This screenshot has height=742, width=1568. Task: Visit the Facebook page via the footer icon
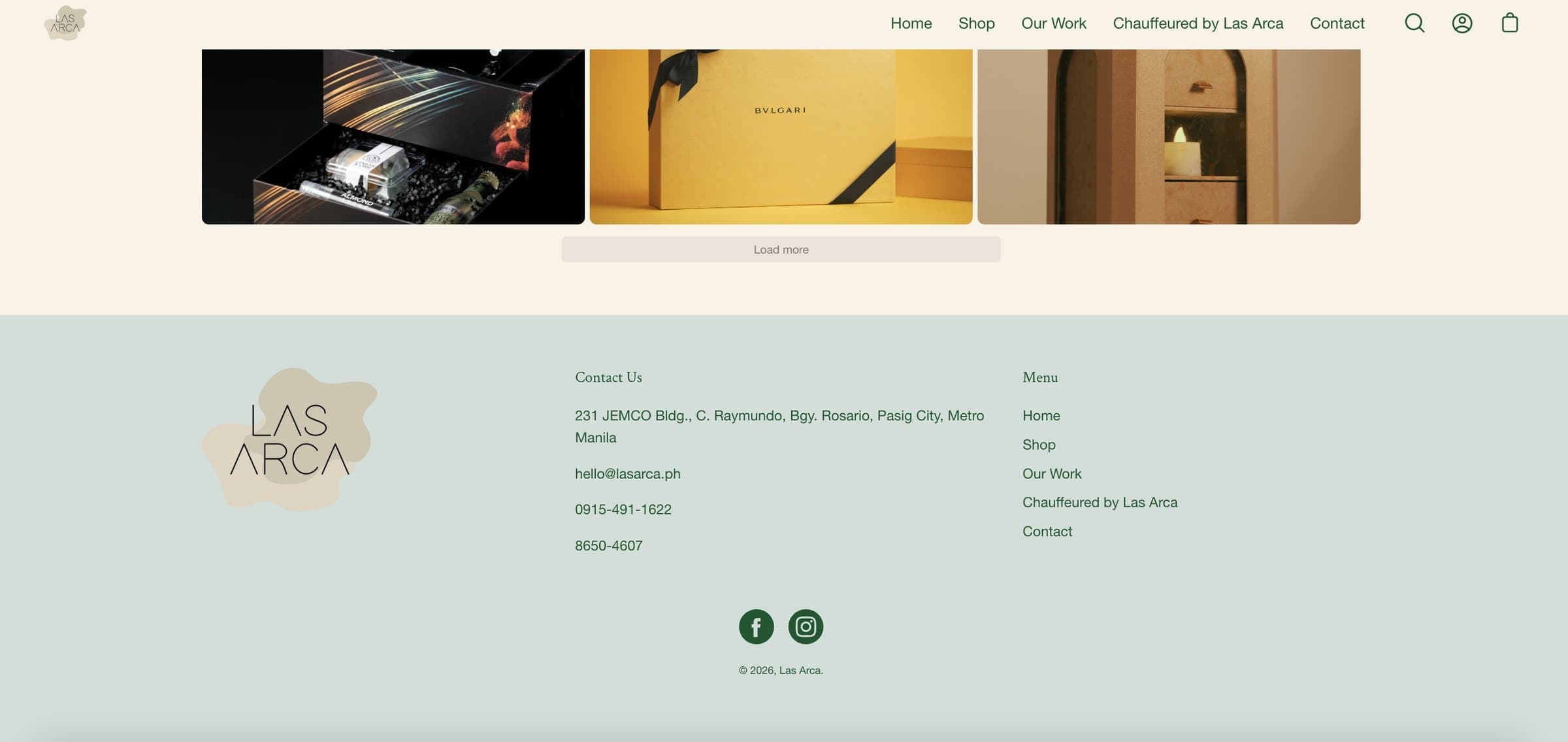(x=757, y=627)
